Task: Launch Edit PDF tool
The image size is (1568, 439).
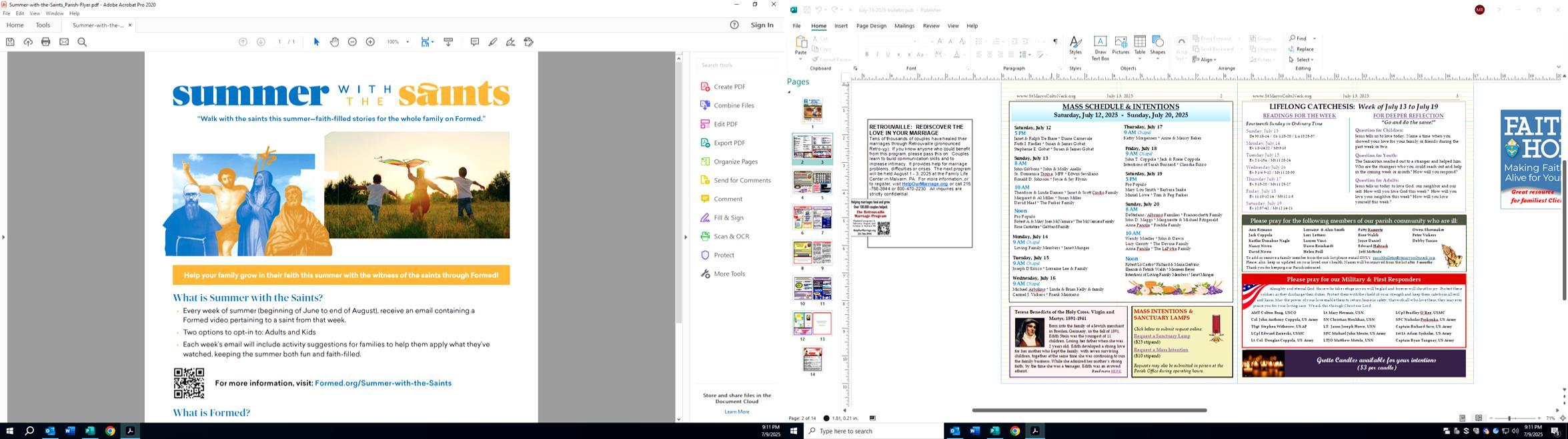Action: point(719,124)
